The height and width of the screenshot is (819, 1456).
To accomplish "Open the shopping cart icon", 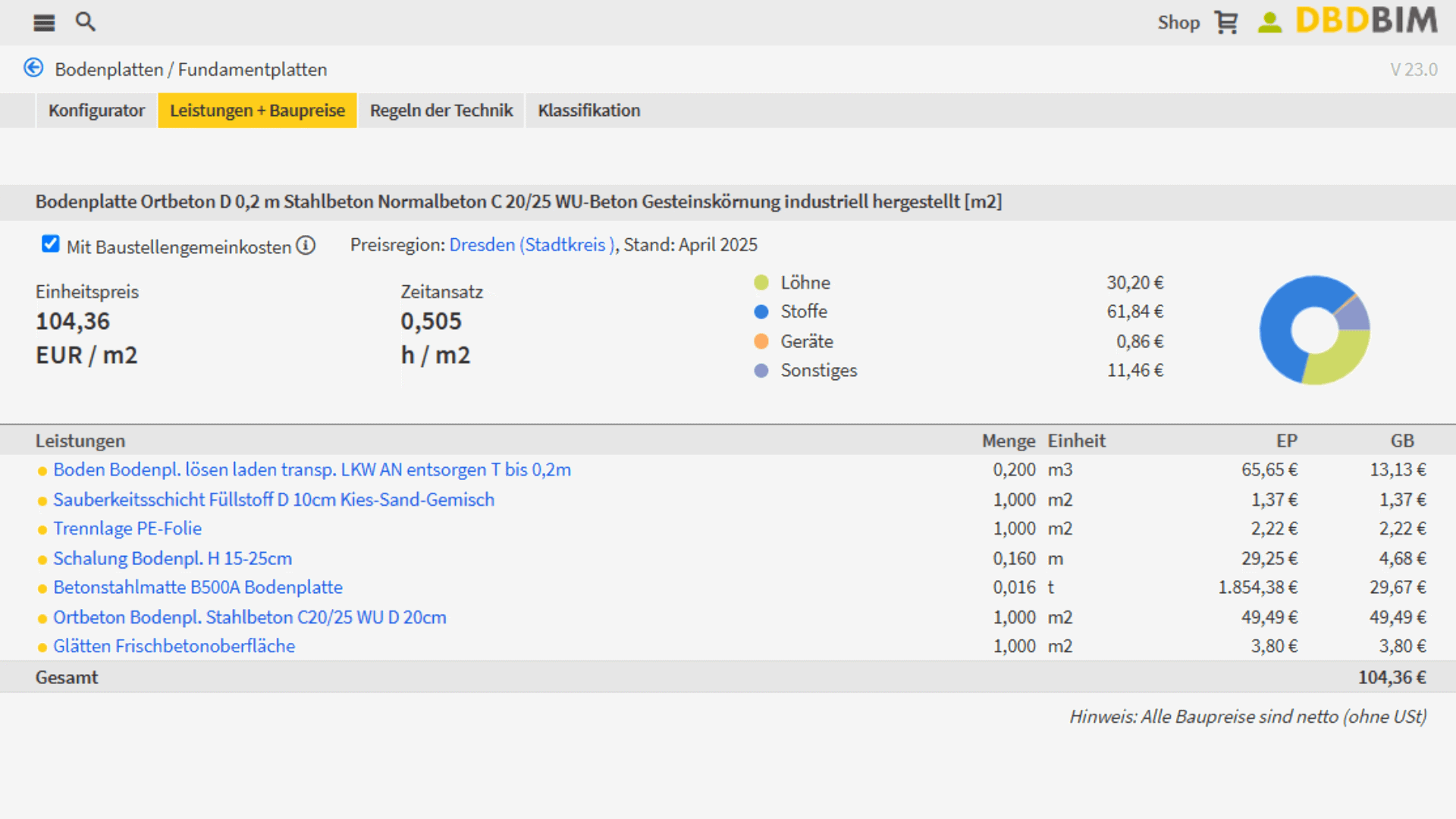I will click(1226, 23).
